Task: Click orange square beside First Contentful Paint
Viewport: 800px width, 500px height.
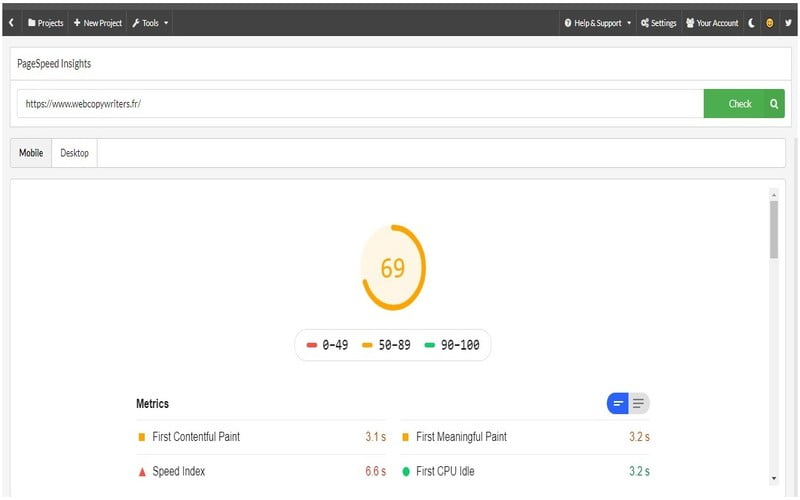Action: (142, 437)
